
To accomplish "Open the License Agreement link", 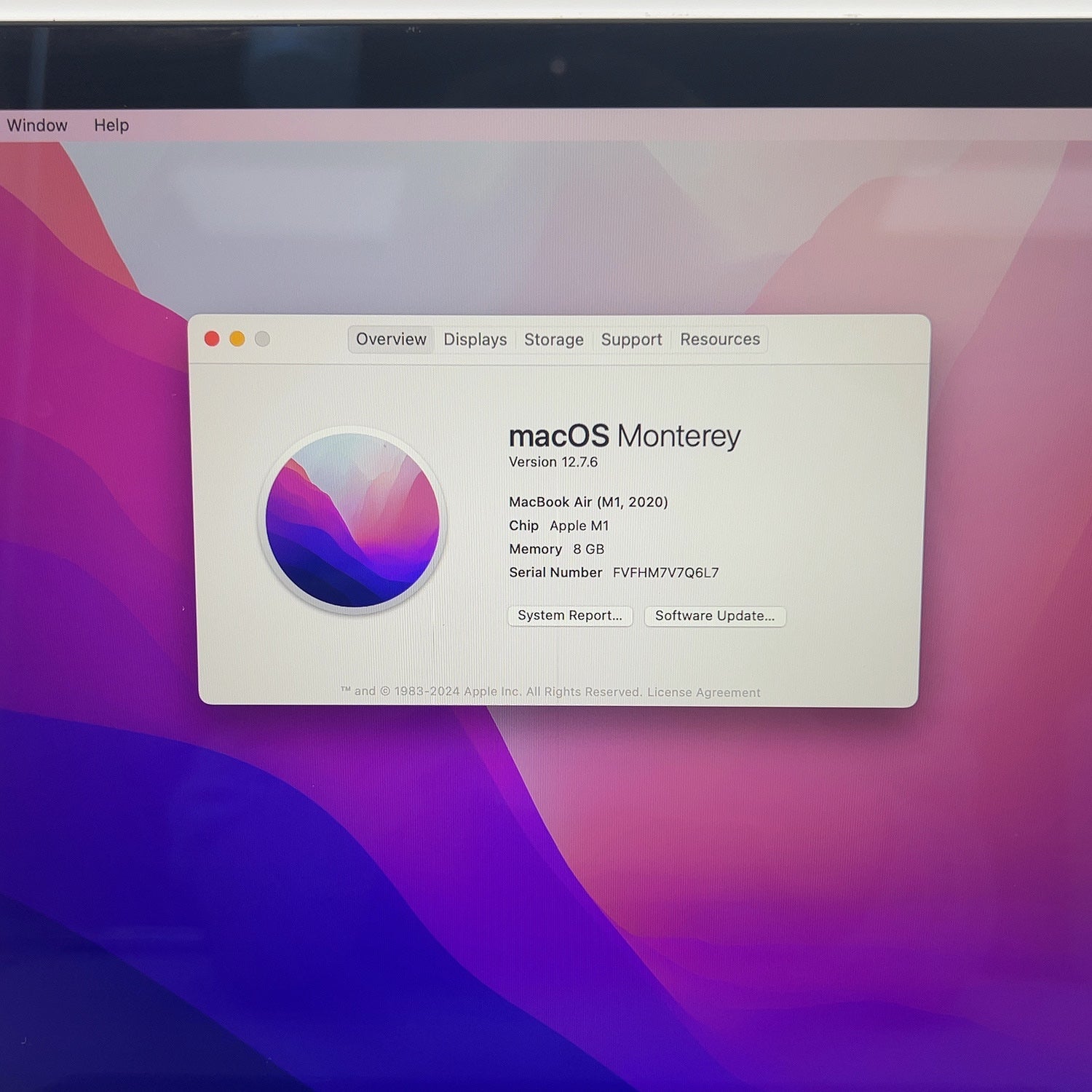I will 704,692.
